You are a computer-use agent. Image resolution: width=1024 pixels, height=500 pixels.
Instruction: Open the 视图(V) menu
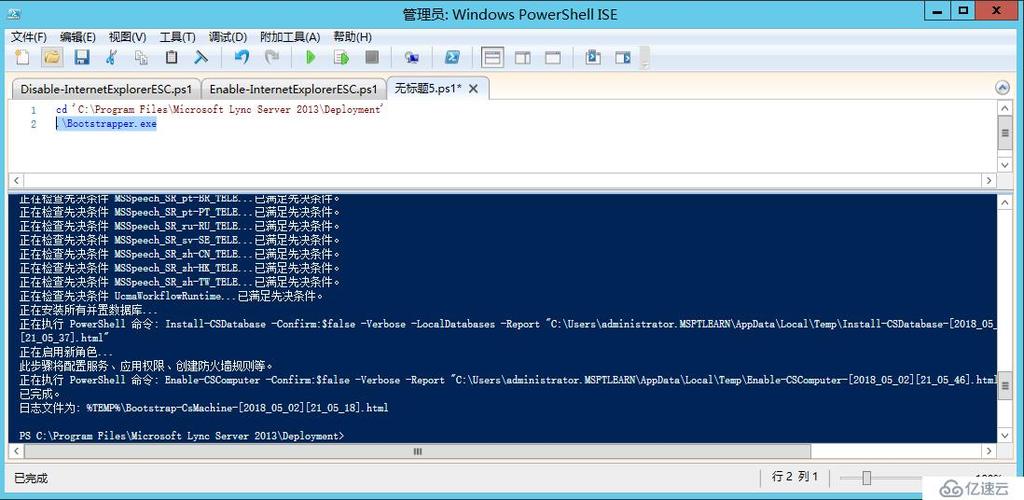point(127,37)
